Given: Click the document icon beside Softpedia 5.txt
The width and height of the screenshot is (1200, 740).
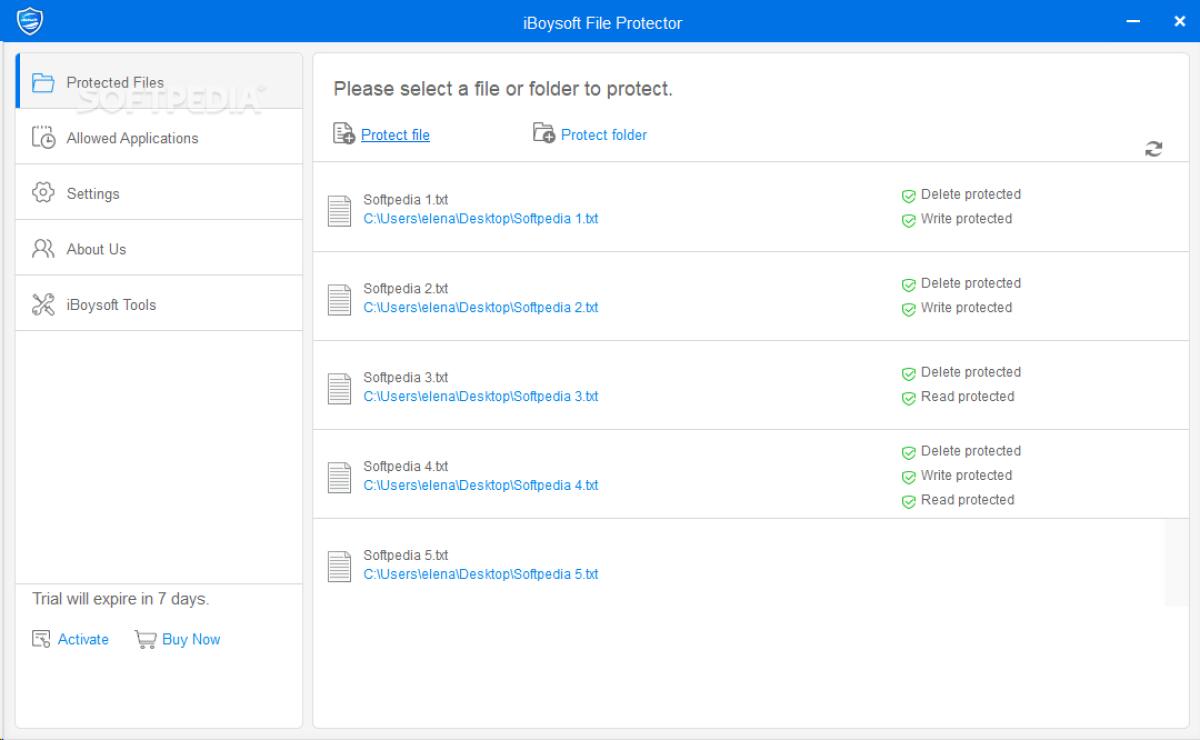Looking at the screenshot, I should [339, 564].
